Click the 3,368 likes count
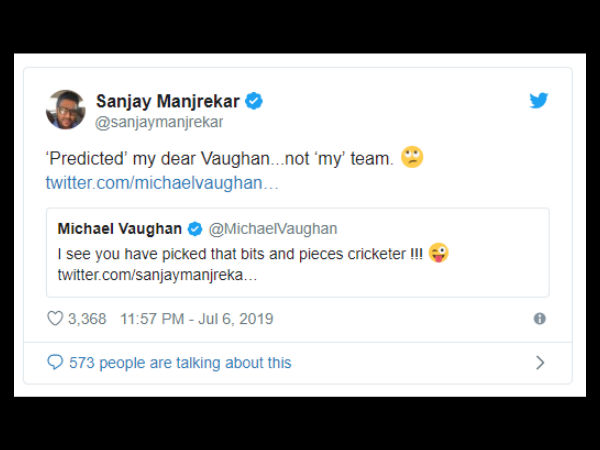Viewport: 600px width, 450px height. 87,319
